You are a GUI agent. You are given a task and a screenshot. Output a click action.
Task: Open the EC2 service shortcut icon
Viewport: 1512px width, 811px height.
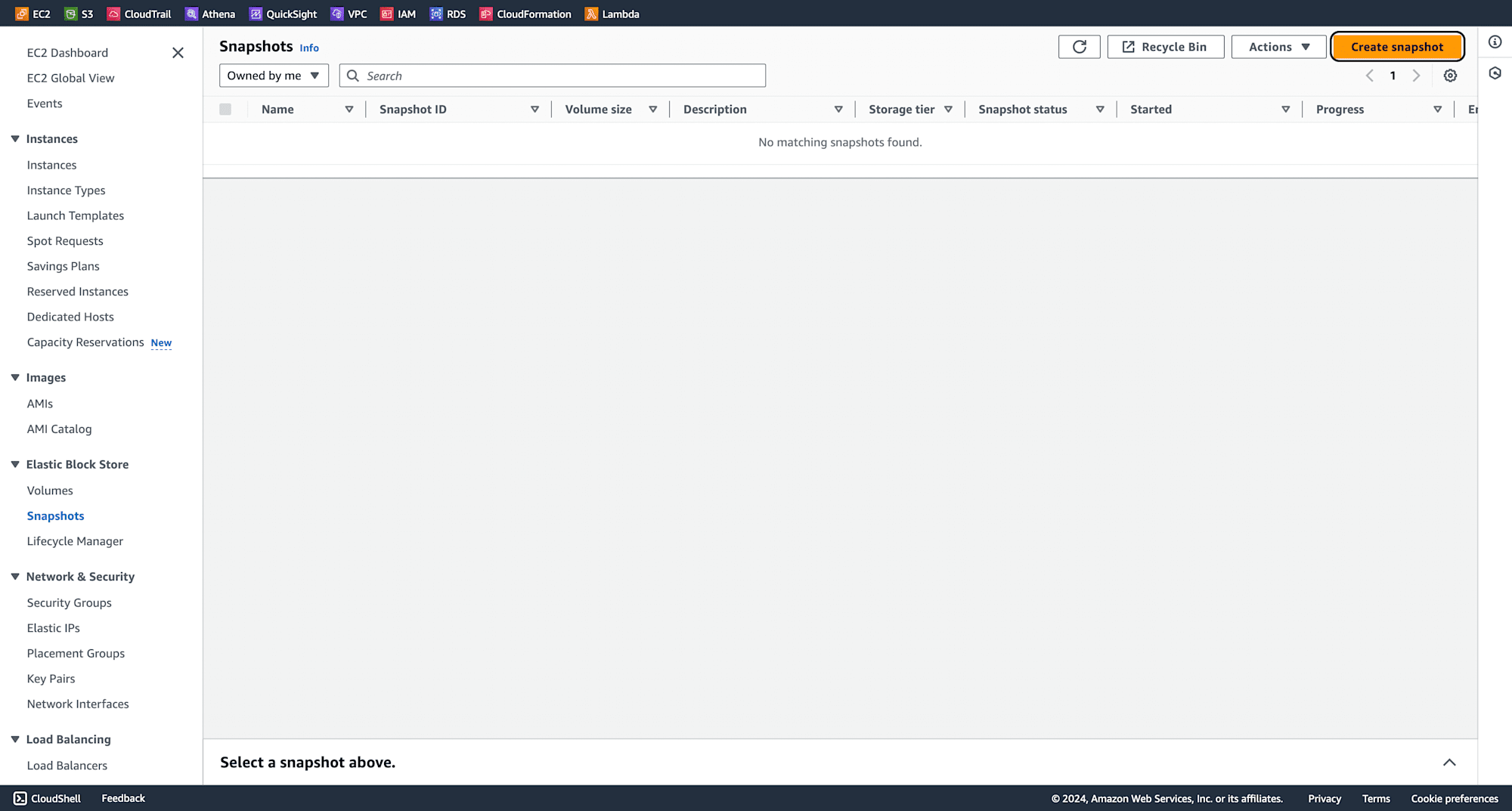coord(22,14)
